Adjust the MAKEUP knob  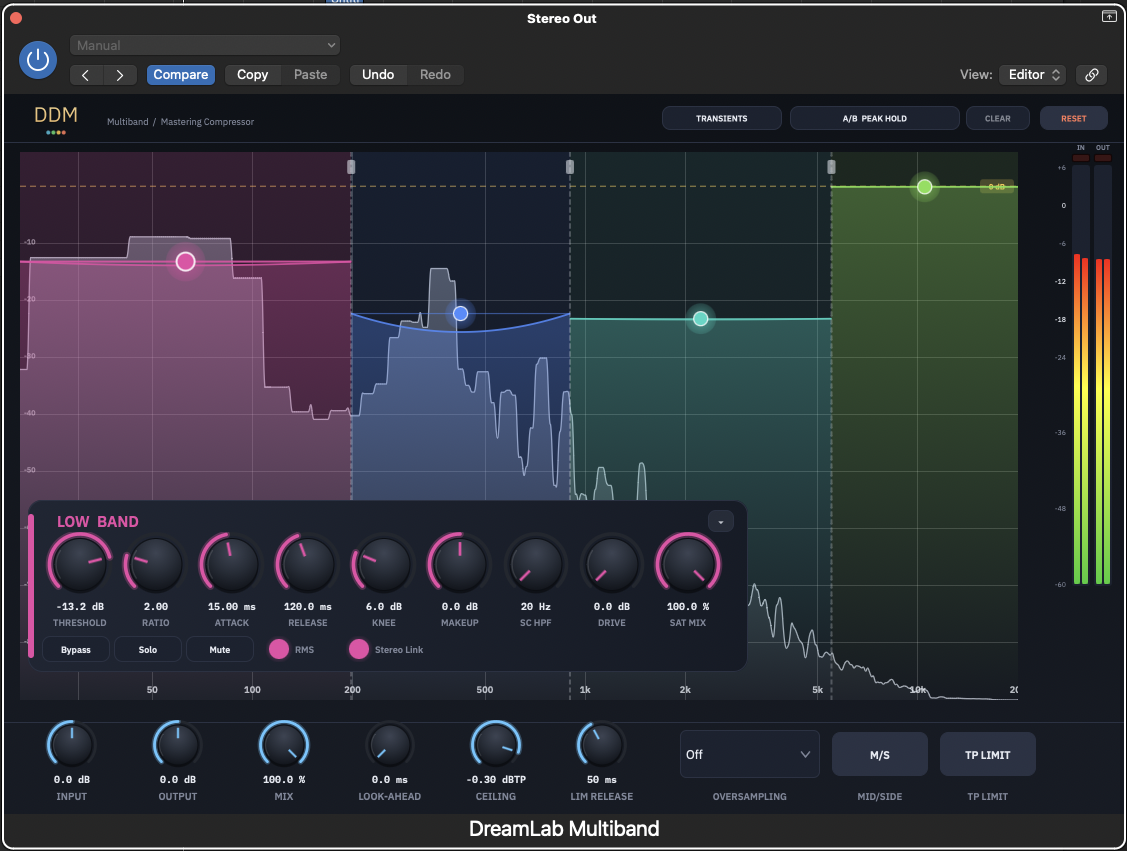tap(460, 565)
